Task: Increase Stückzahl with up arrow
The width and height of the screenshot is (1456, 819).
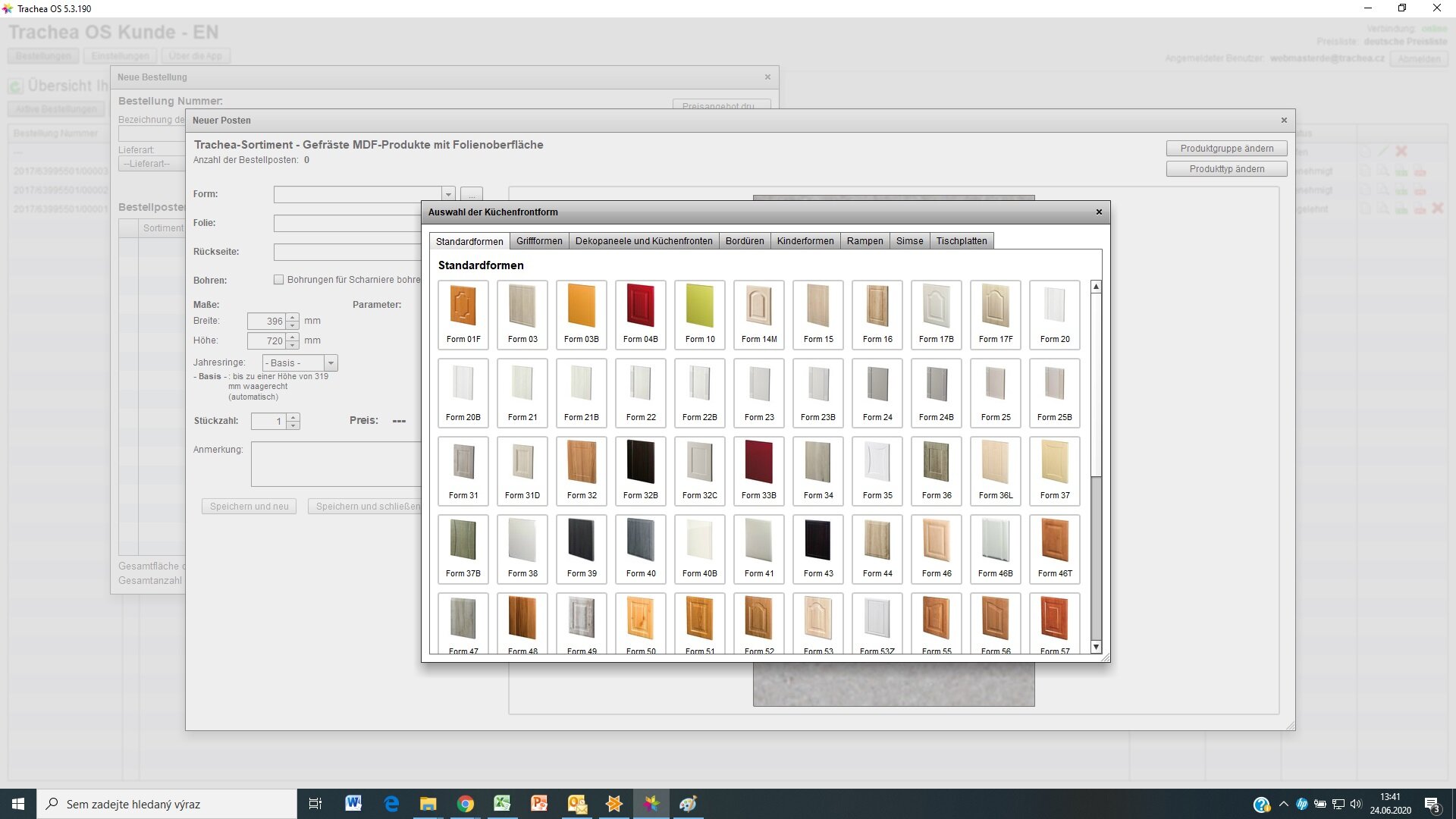Action: pos(293,417)
